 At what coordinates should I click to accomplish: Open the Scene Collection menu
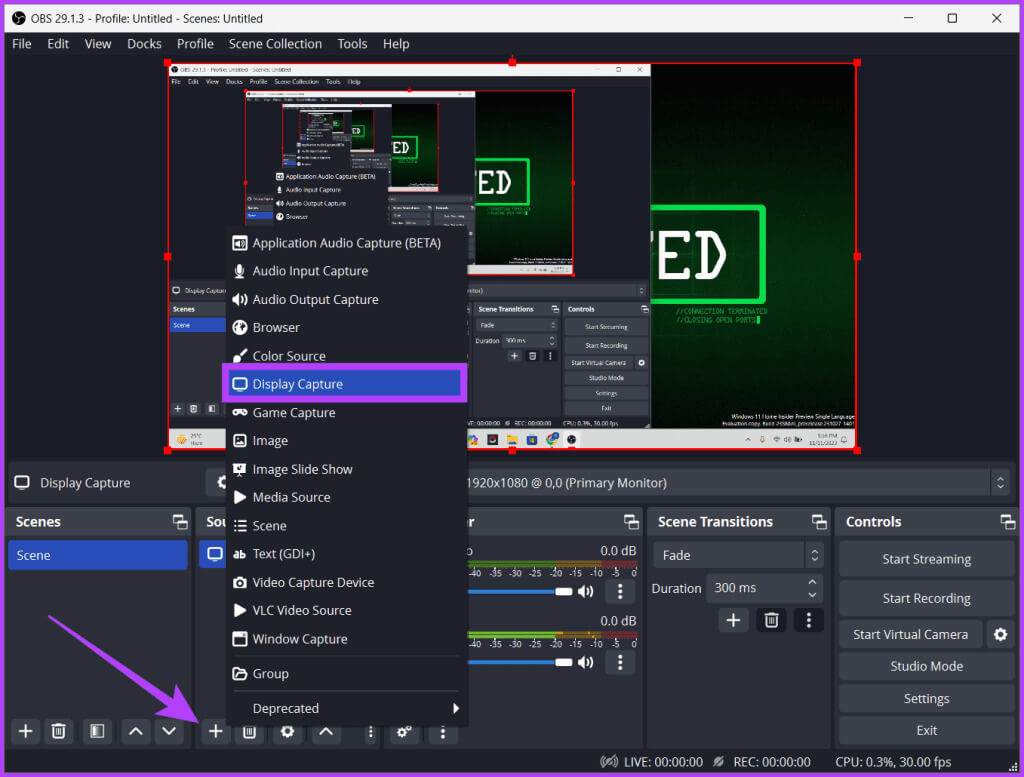pyautogui.click(x=275, y=44)
